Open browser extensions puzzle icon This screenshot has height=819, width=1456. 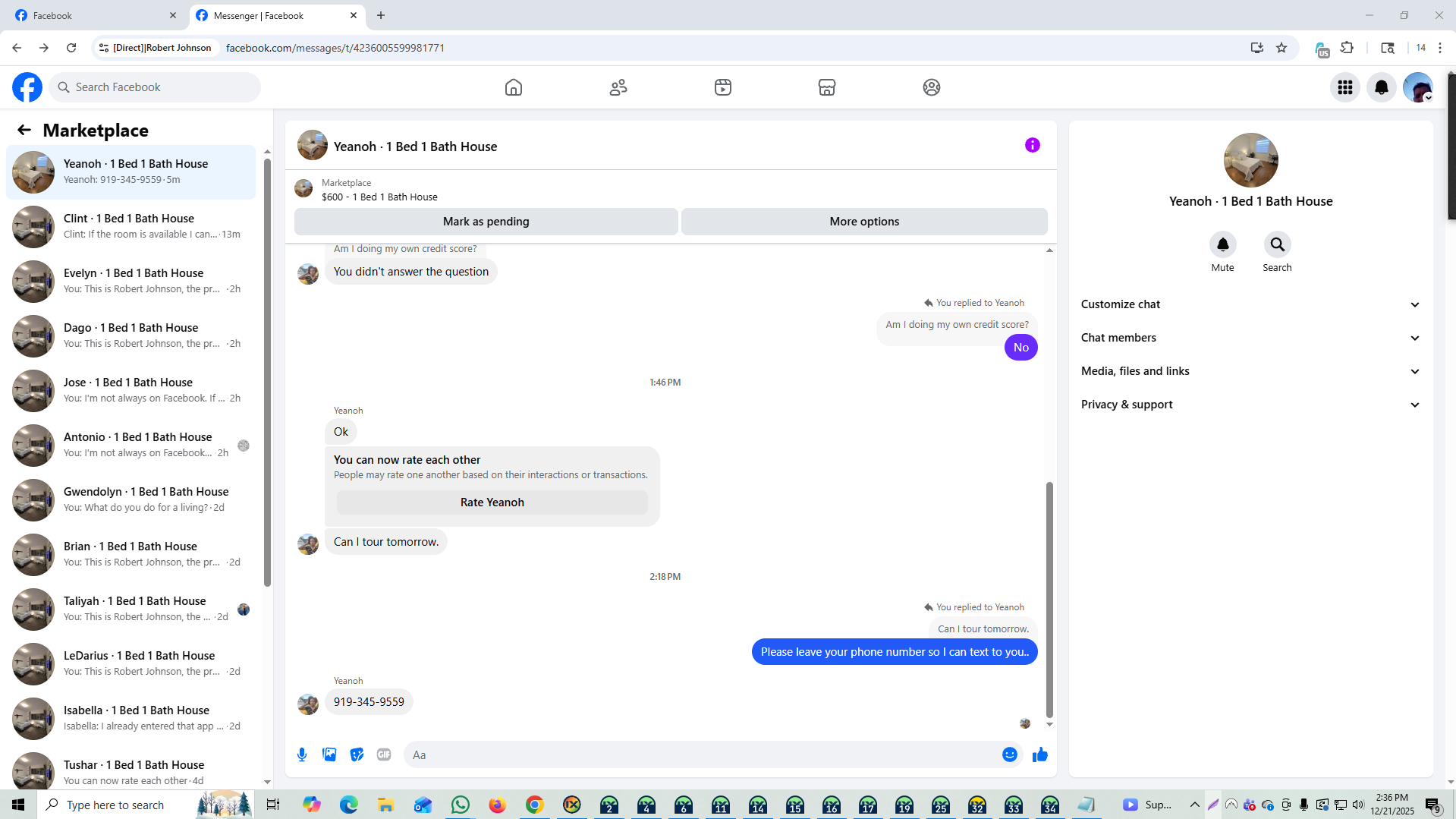[x=1348, y=48]
